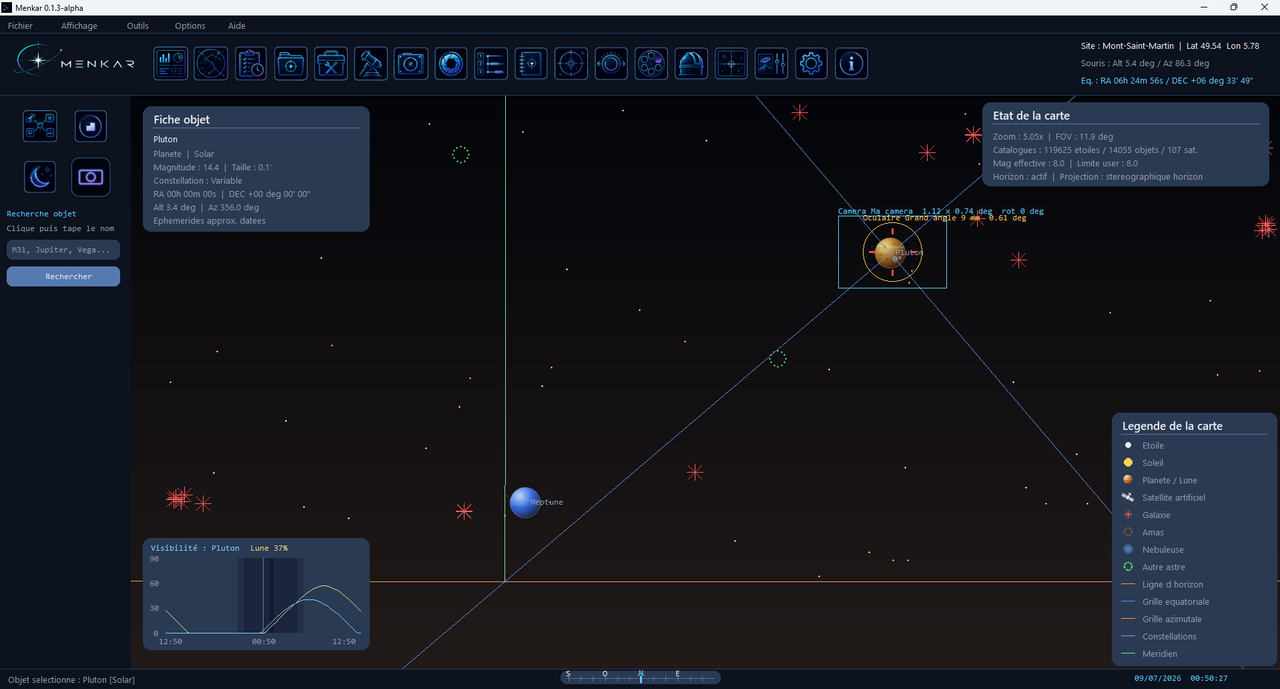Viewport: 1280px width, 689px height.
Task: Click the Rechercher button
Action: tap(63, 276)
